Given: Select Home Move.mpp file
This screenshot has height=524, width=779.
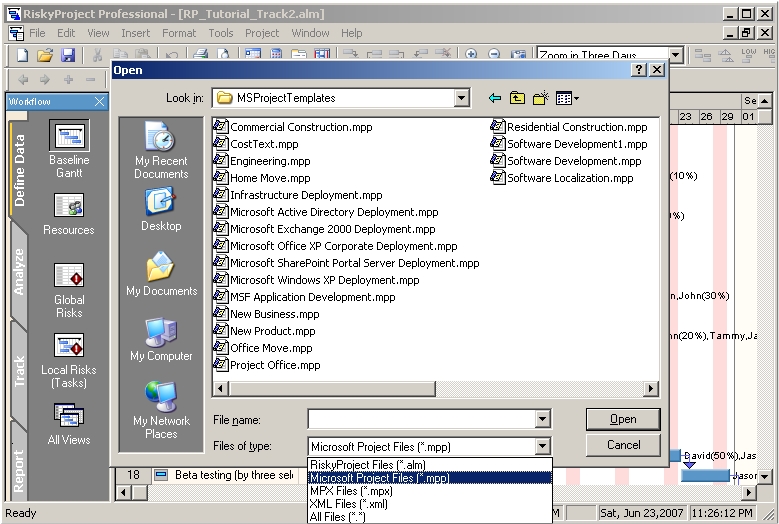Looking at the screenshot, I should pyautogui.click(x=262, y=178).
